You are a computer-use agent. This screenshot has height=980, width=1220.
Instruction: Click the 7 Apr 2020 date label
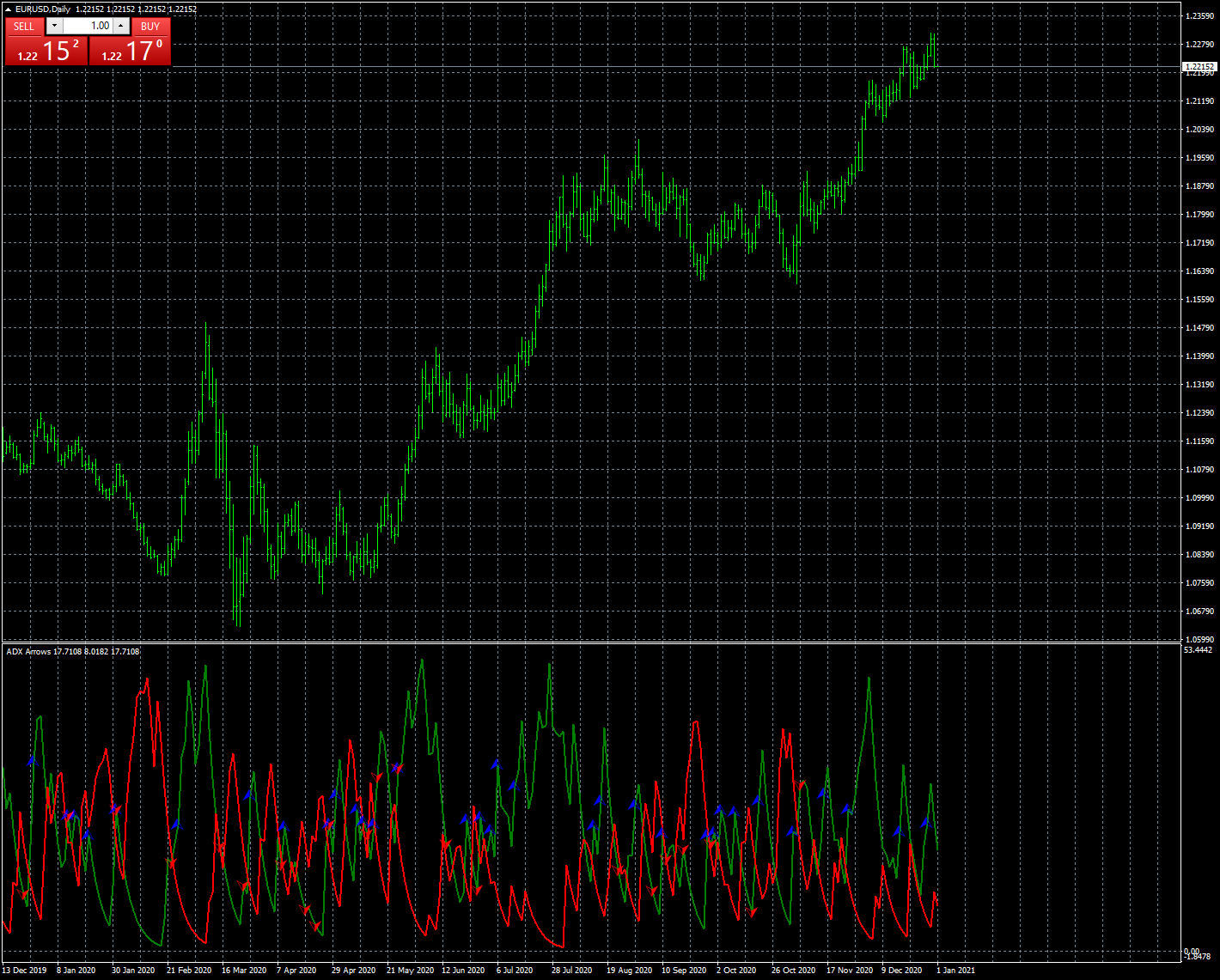coord(296,971)
